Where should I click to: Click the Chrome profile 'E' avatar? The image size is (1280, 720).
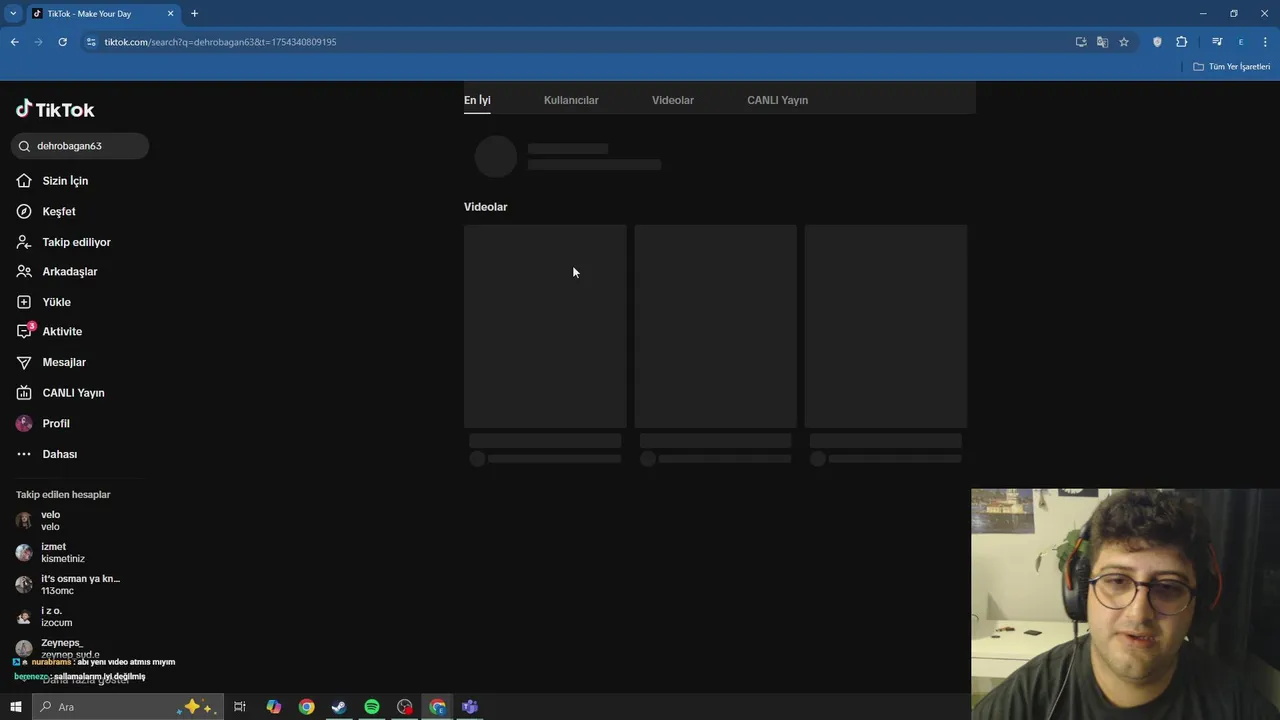pyautogui.click(x=1241, y=42)
